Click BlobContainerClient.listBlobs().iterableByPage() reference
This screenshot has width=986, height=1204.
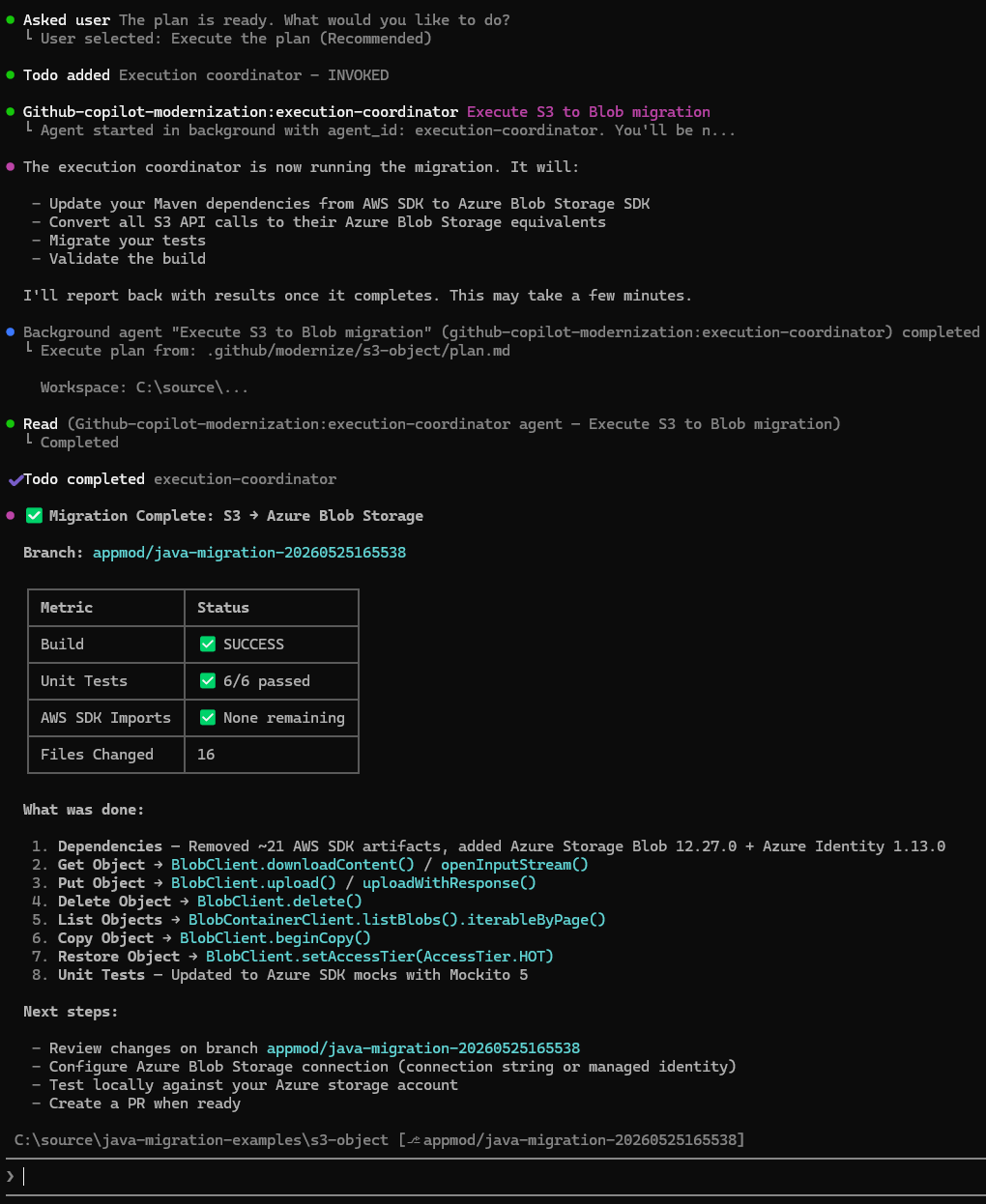[397, 920]
